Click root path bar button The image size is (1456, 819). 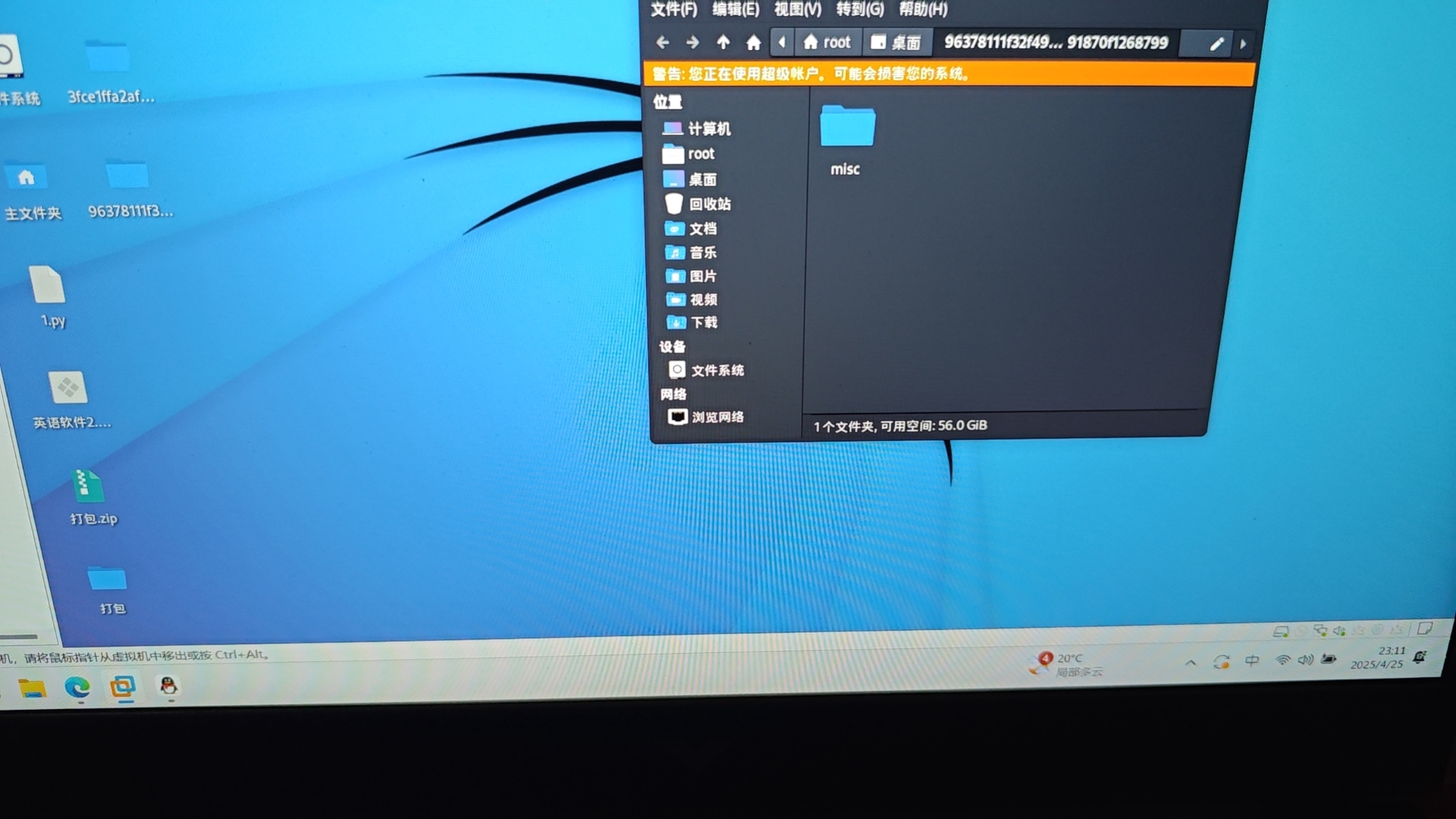click(x=827, y=42)
